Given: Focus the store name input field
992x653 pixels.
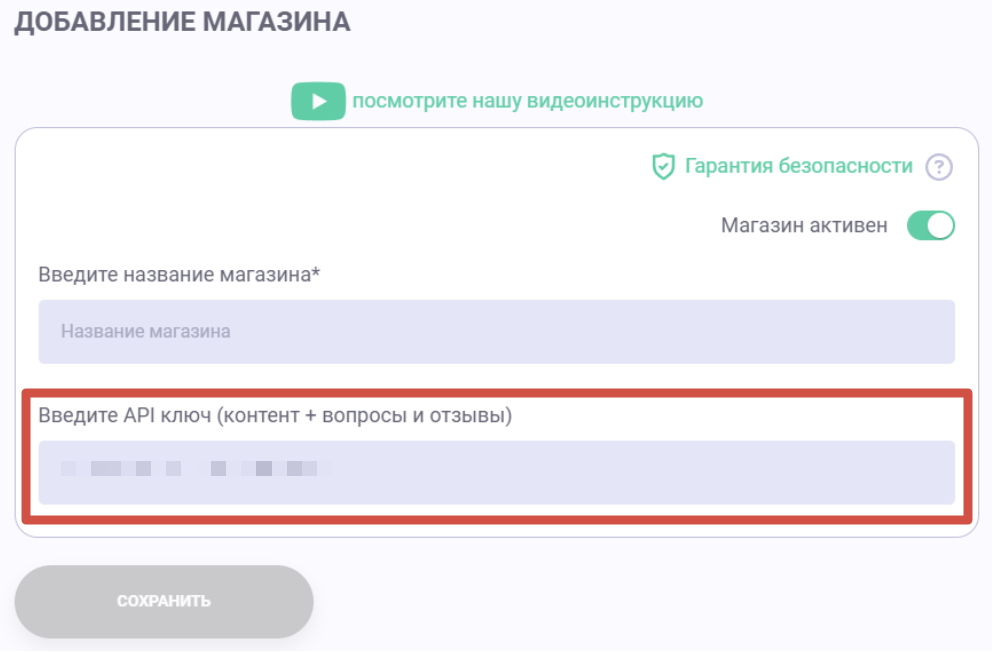Looking at the screenshot, I should click(x=496, y=331).
